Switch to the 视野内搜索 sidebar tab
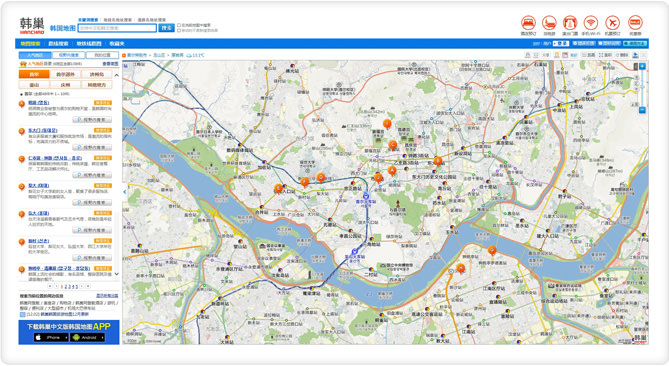The image size is (669, 366). click(69, 55)
